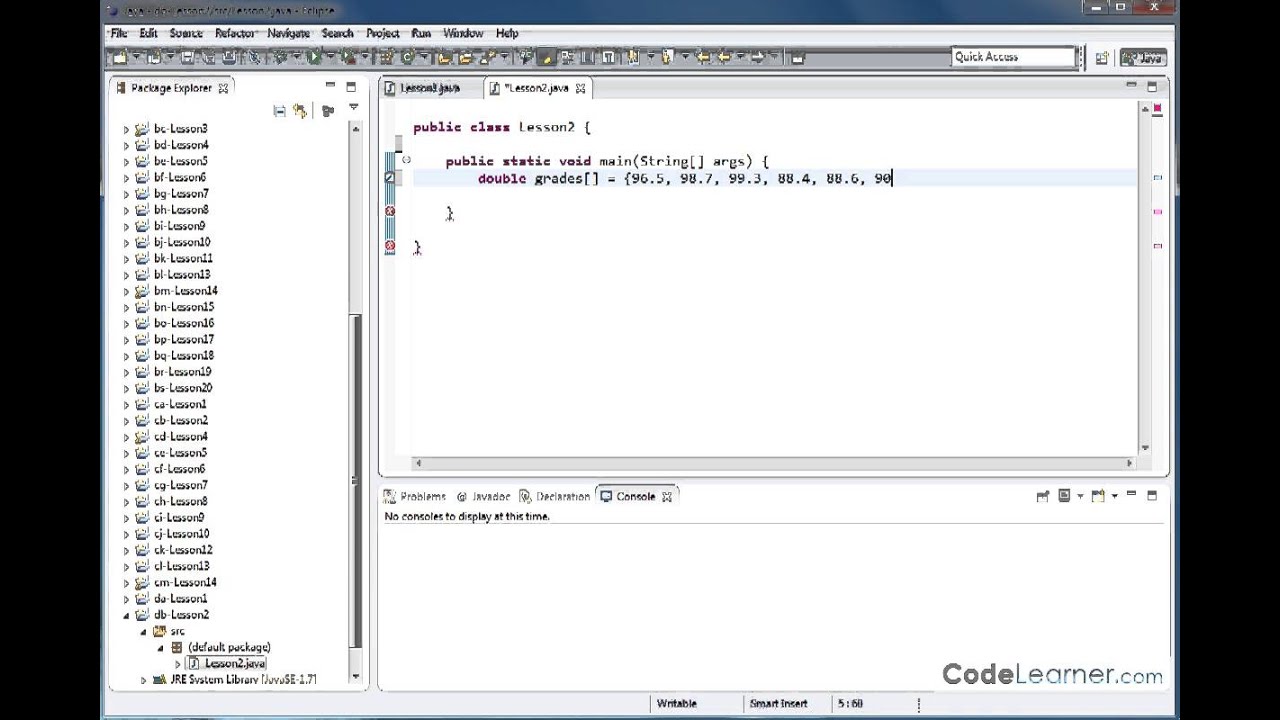1280x720 pixels.
Task: Expand the bc-Lesson3 project
Action: (126, 129)
